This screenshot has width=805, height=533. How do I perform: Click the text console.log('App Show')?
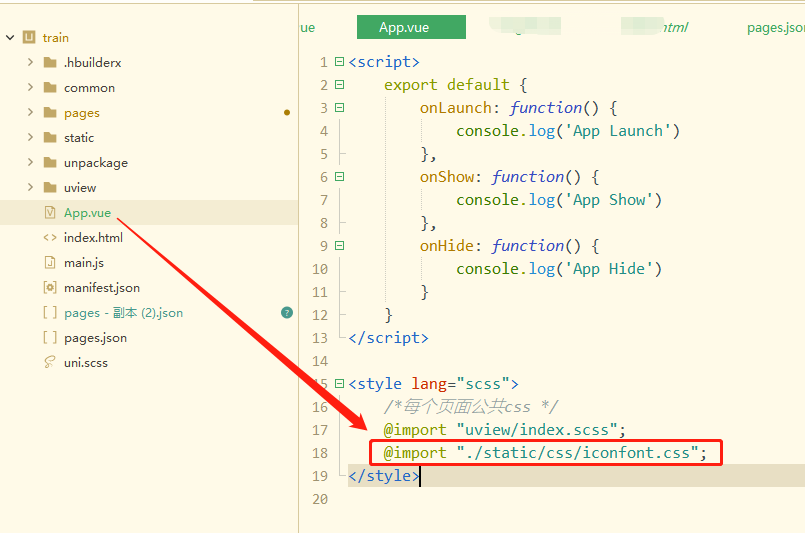tap(559, 200)
